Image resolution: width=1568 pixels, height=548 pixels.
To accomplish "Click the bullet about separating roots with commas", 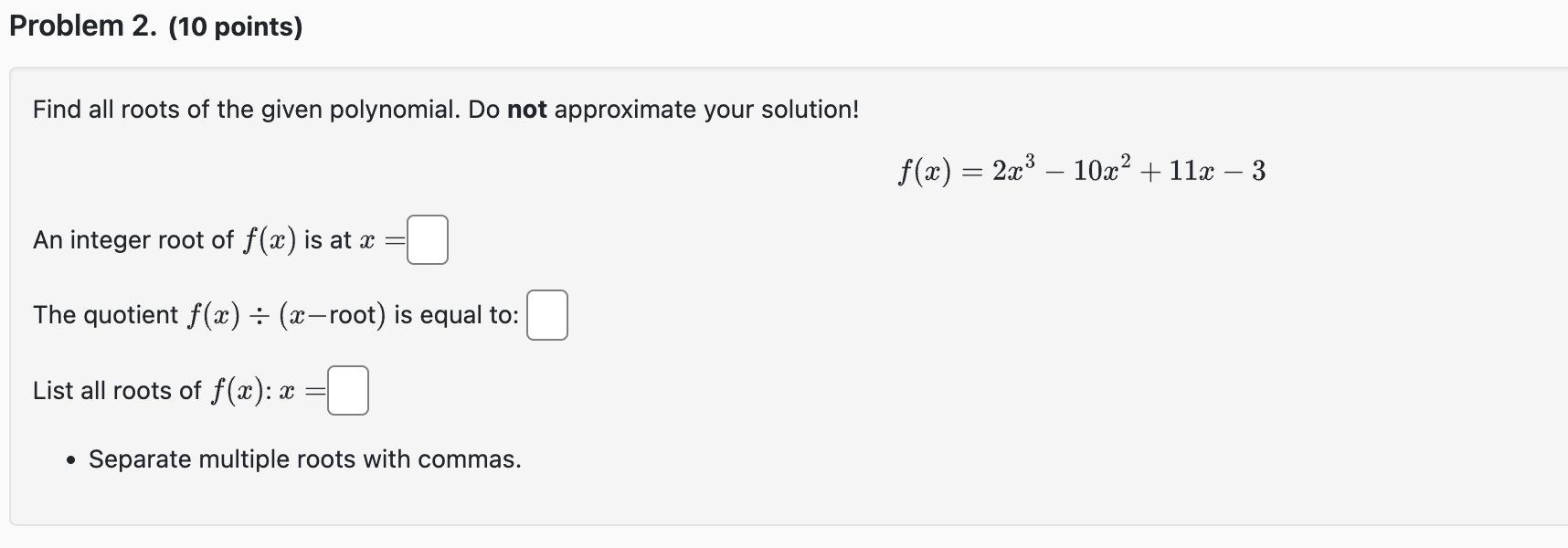I will pos(302,459).
